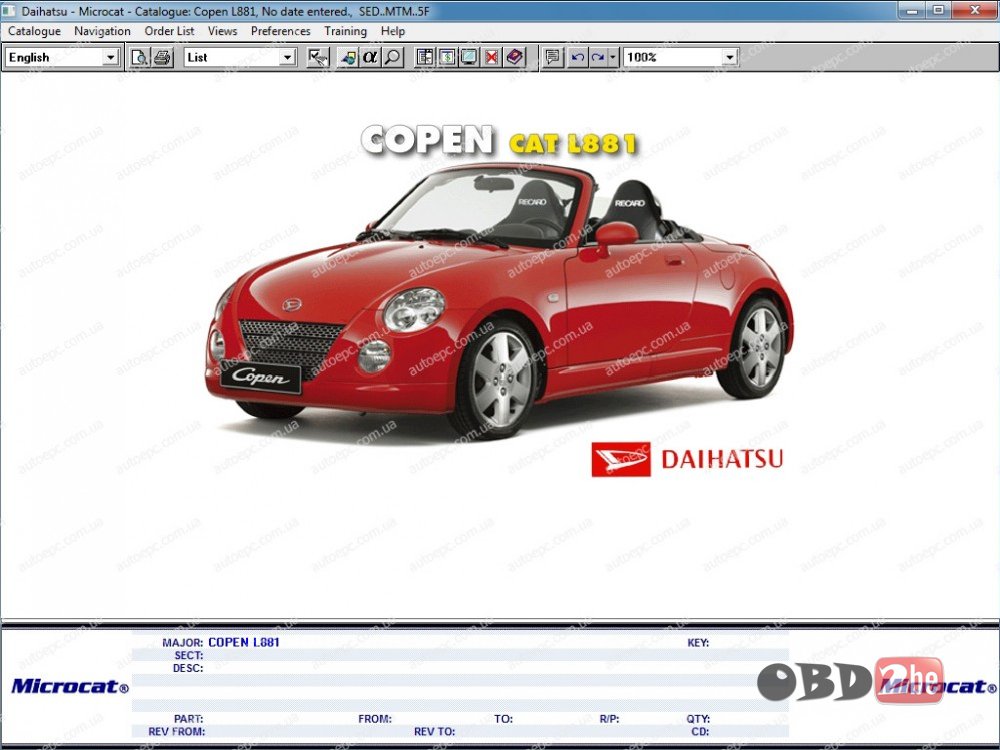Click the monitor screen toolbar icon

click(469, 57)
